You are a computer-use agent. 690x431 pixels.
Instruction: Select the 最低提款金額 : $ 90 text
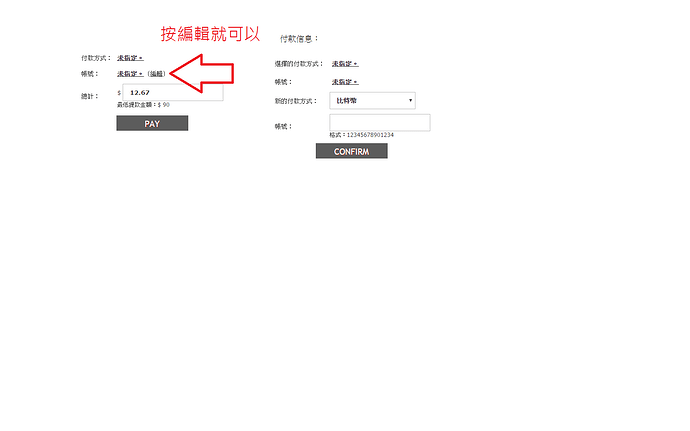143,105
